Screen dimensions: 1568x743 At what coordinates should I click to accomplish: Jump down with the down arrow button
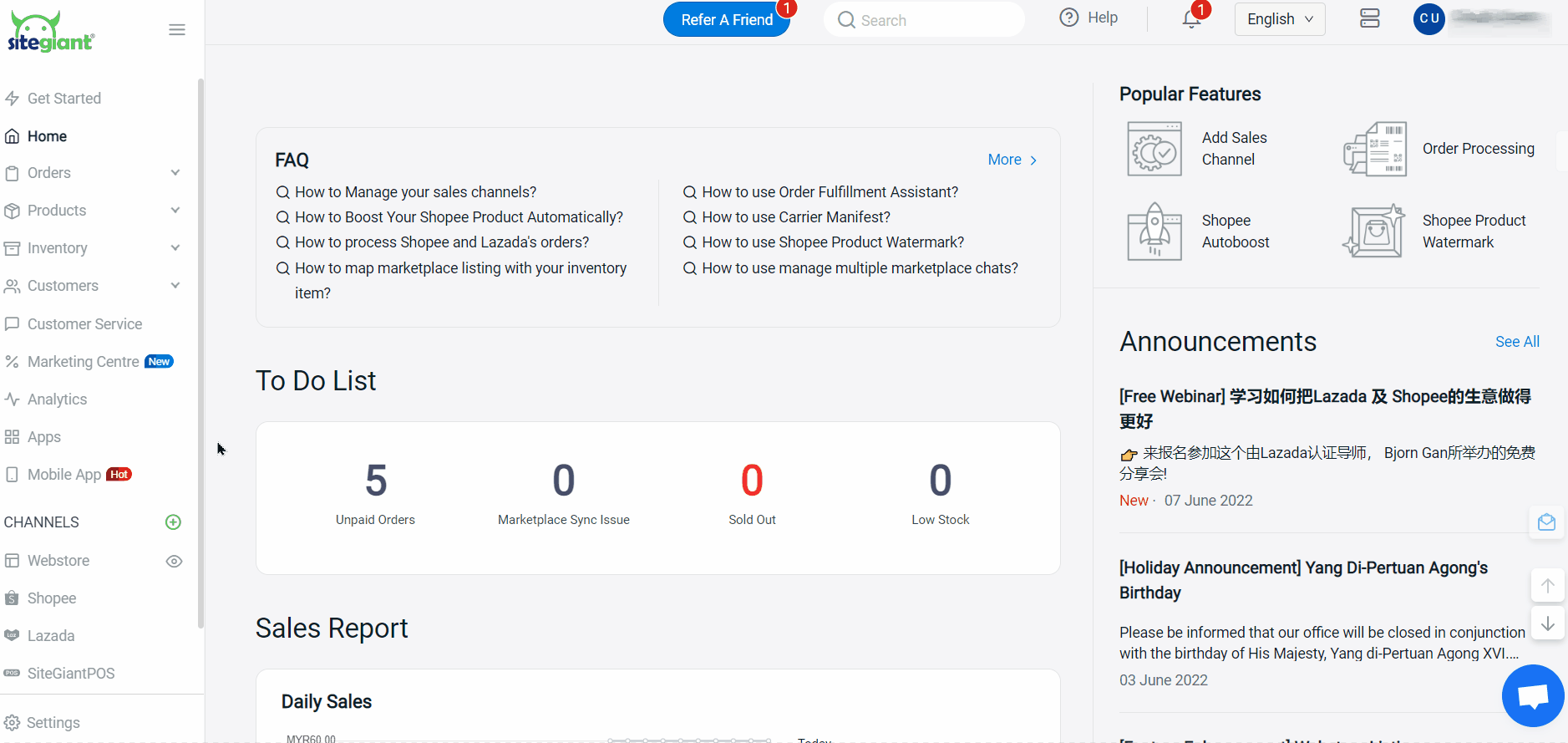[x=1547, y=623]
